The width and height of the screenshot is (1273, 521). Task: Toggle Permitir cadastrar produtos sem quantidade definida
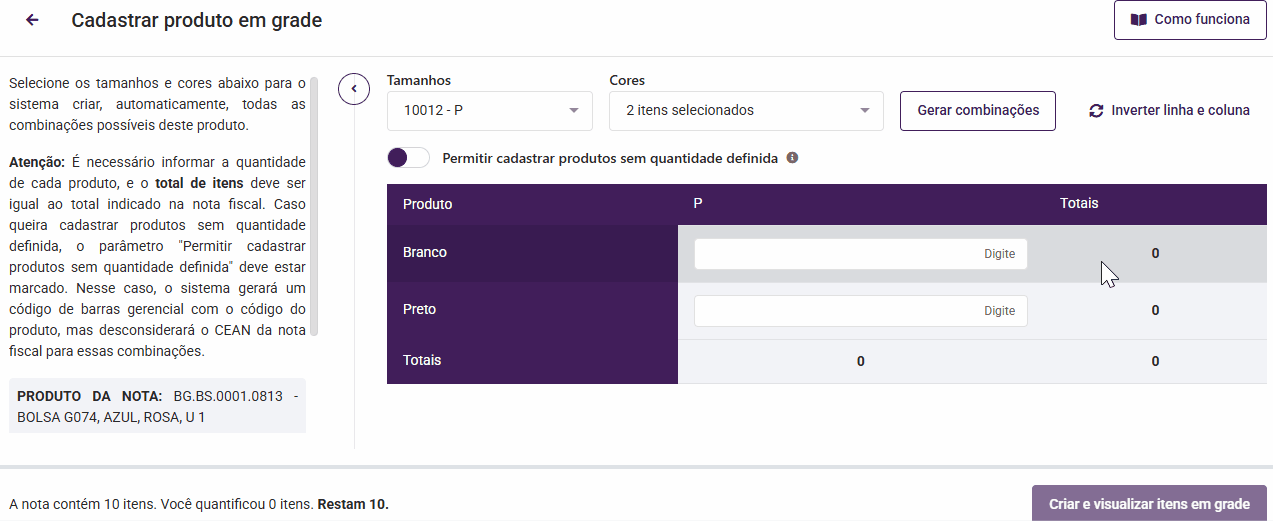pyautogui.click(x=408, y=158)
